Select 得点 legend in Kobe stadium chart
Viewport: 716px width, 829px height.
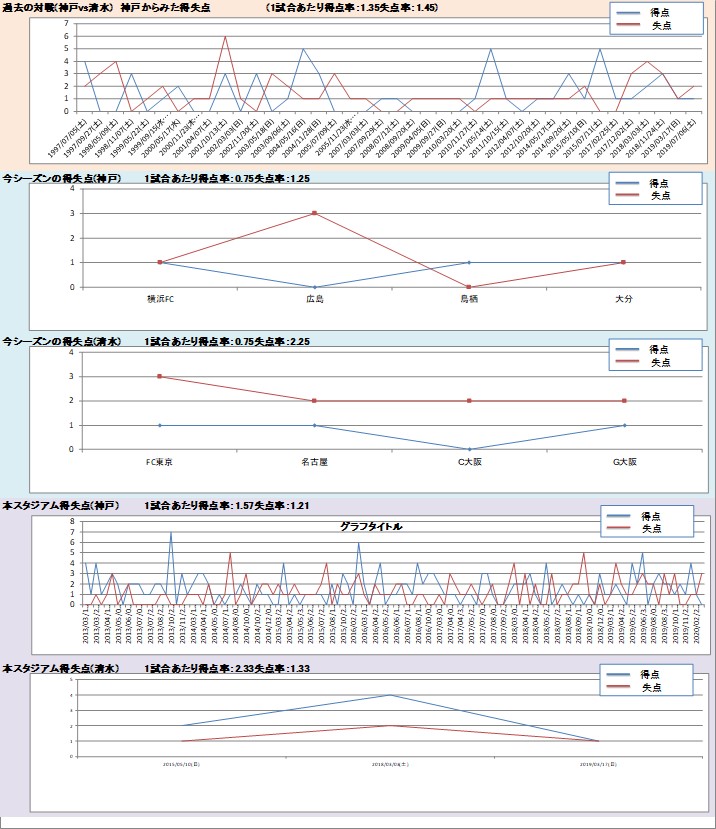[x=652, y=514]
